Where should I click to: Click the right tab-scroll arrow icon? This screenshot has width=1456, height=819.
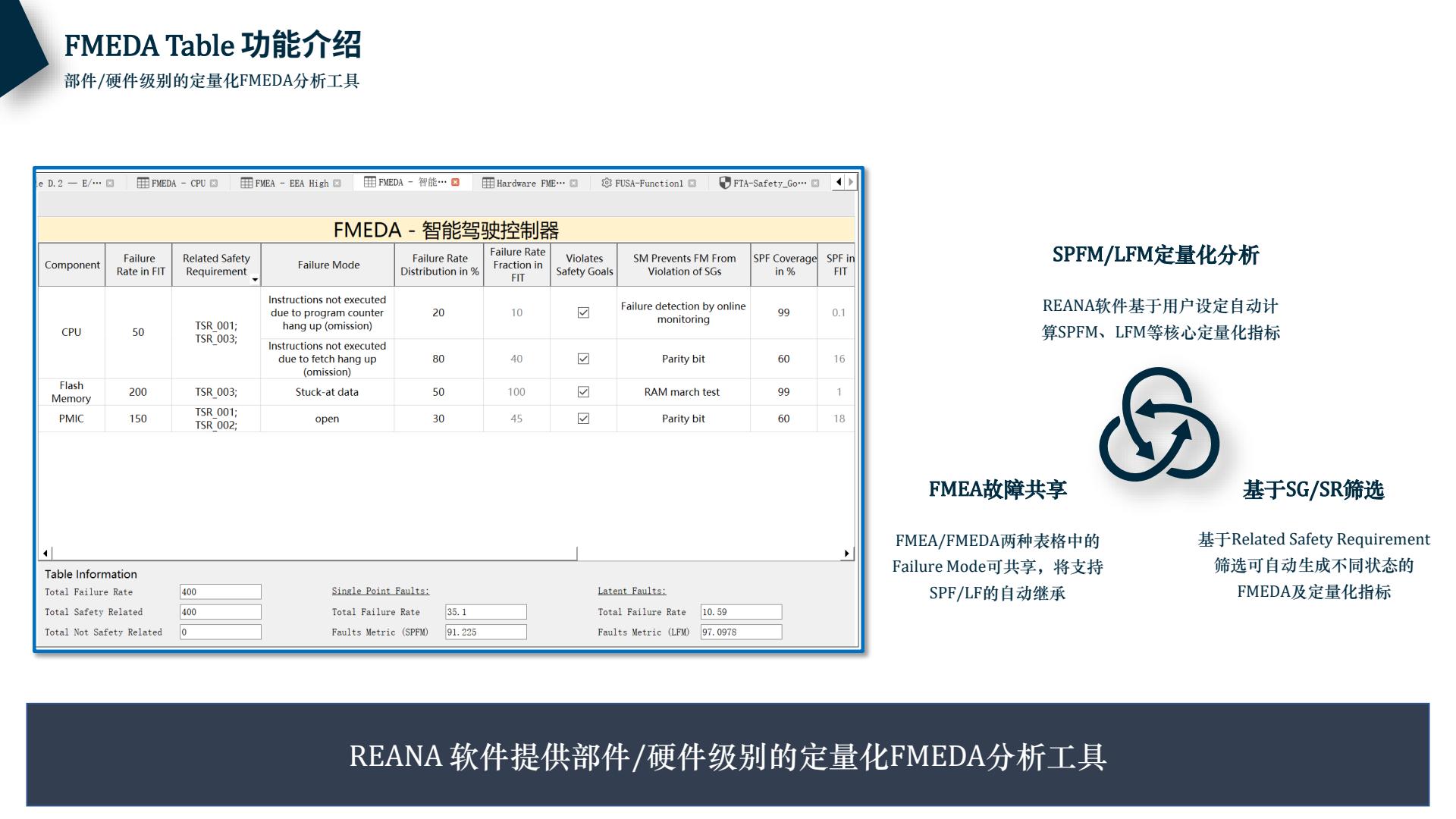(x=852, y=183)
